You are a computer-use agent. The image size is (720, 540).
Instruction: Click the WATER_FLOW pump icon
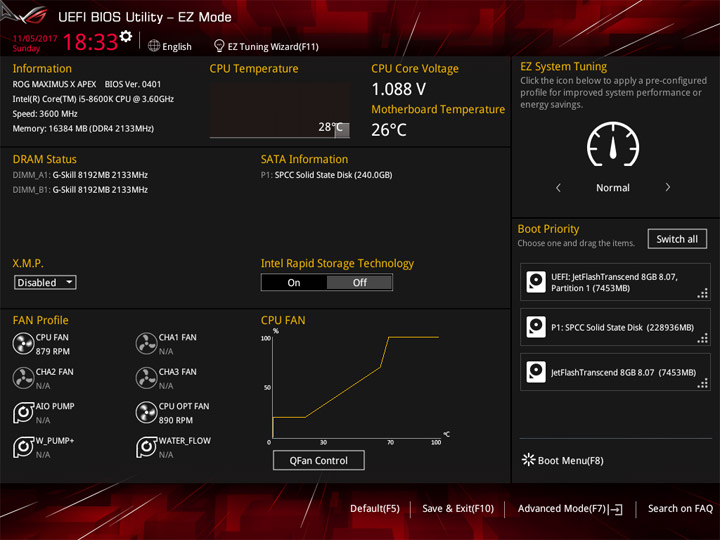point(146,447)
